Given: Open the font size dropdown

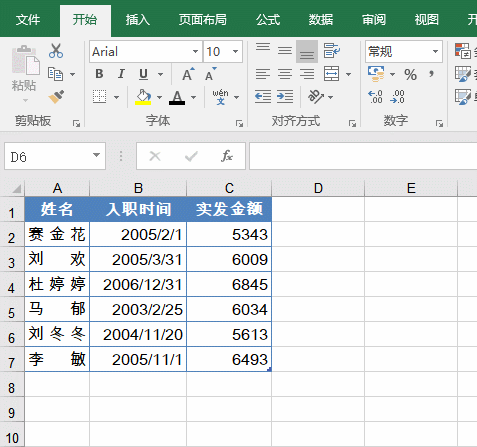Looking at the screenshot, I should coord(236,52).
